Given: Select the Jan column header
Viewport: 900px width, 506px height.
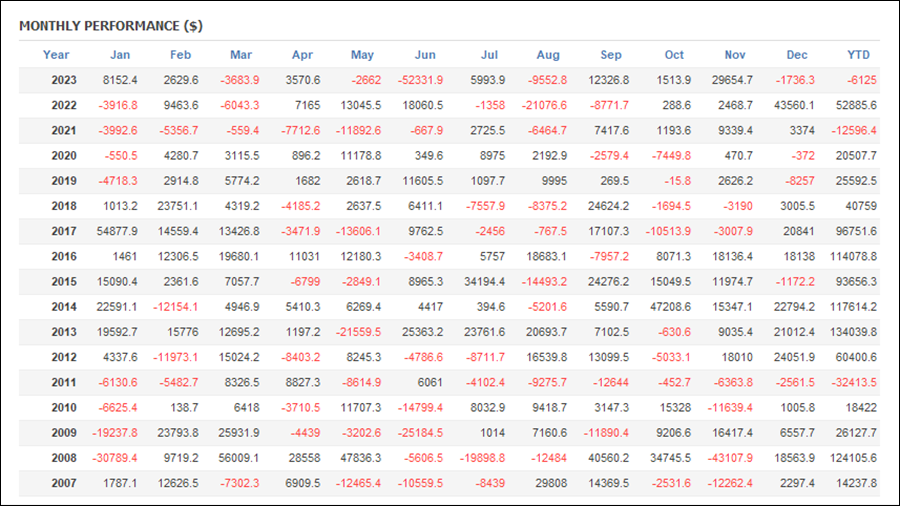Looking at the screenshot, I should [x=120, y=55].
